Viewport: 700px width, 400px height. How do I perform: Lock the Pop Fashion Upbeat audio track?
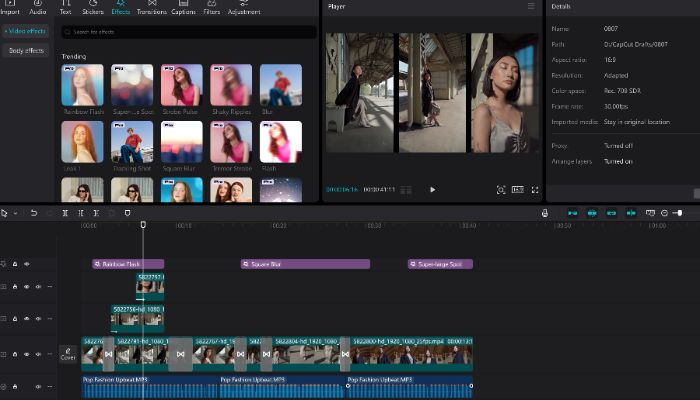[15, 387]
